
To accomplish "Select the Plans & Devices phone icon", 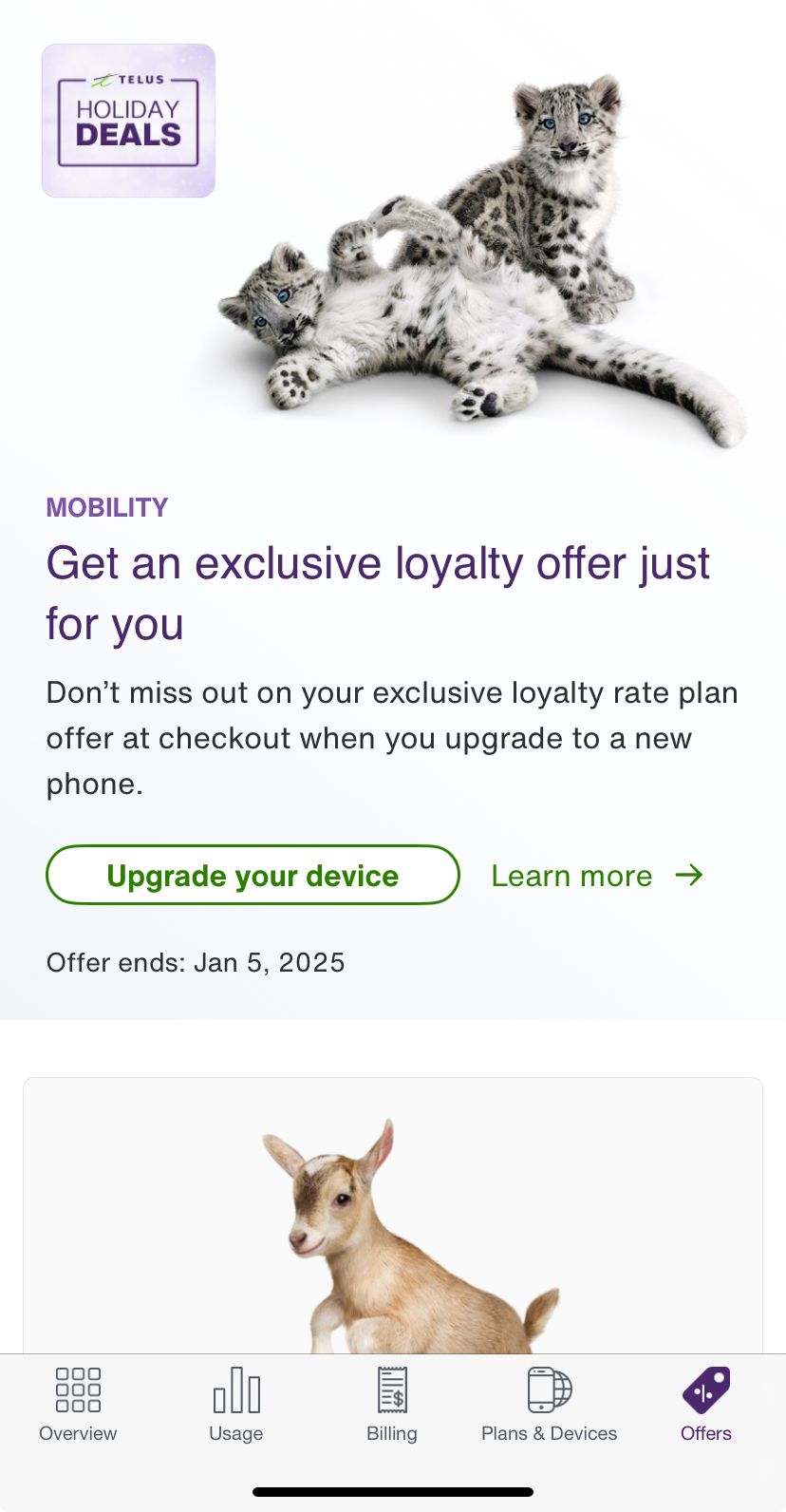I will [550, 1389].
